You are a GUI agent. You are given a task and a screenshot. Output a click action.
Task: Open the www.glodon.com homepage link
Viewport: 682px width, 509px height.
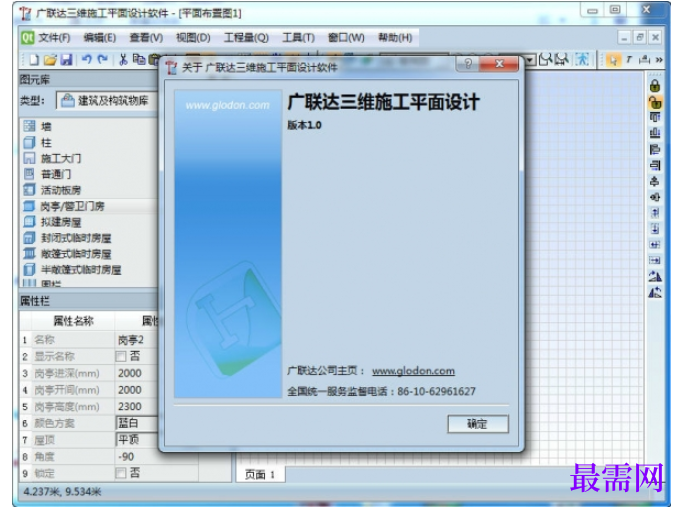click(x=413, y=371)
